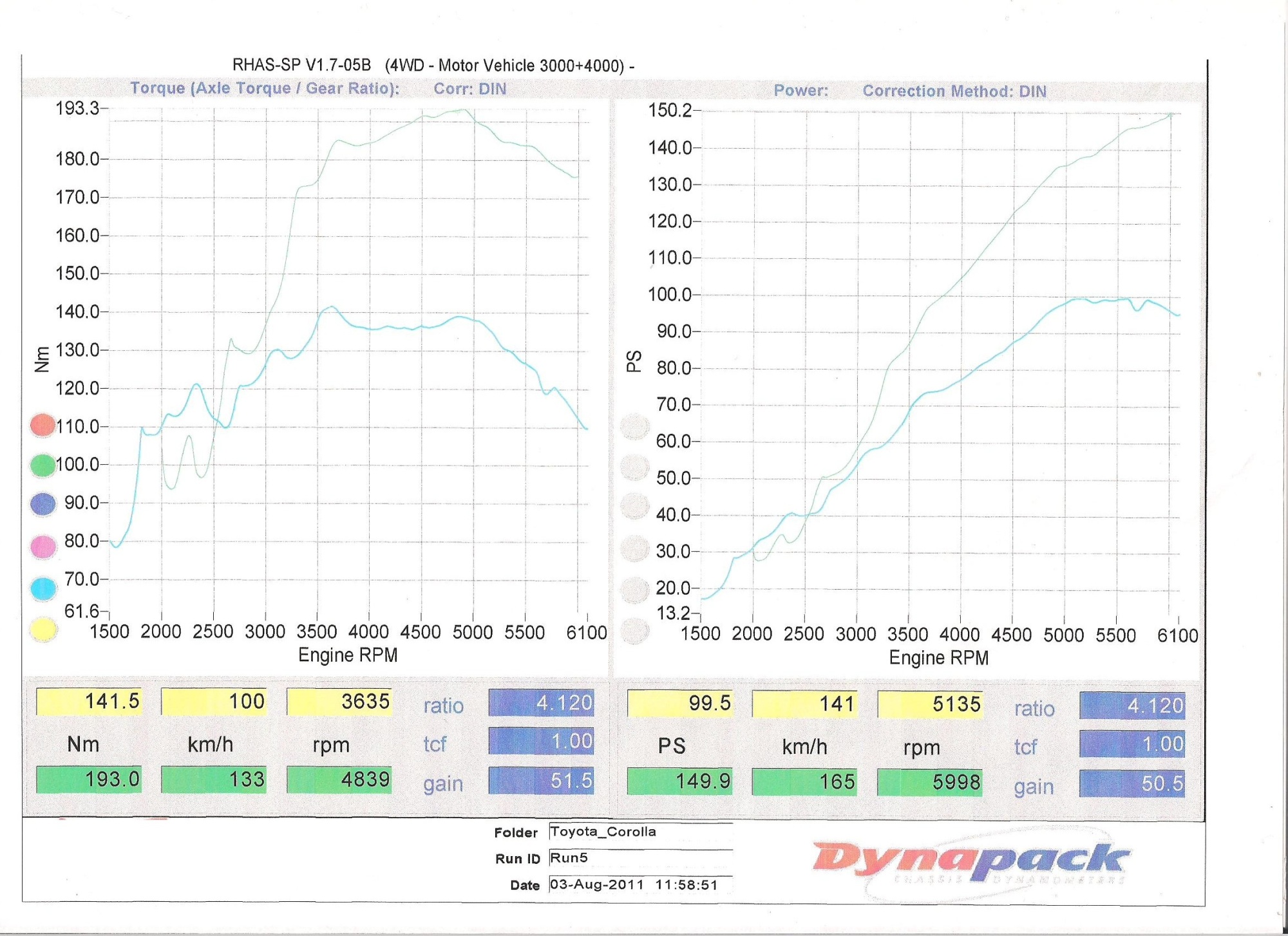Viewport: 1288px width, 936px height.
Task: Click Correction Method: DIN label
Action: [x=954, y=91]
